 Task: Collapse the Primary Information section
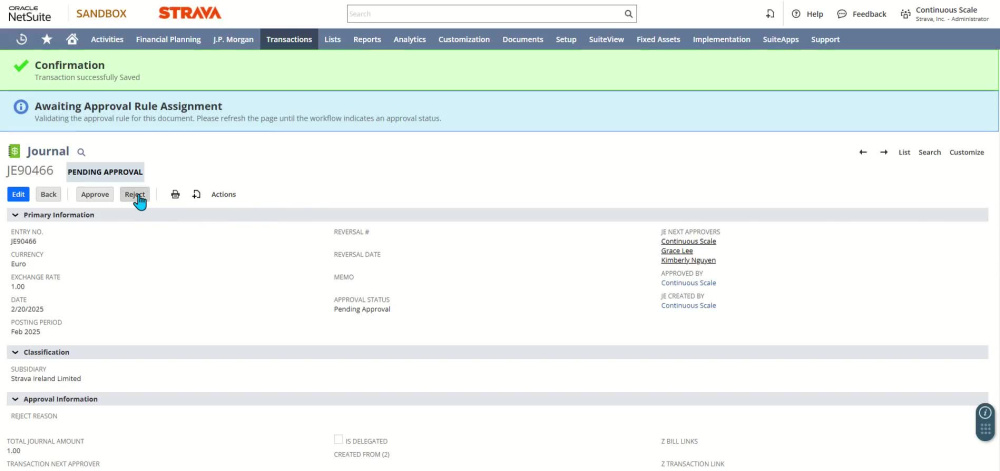click(x=15, y=215)
